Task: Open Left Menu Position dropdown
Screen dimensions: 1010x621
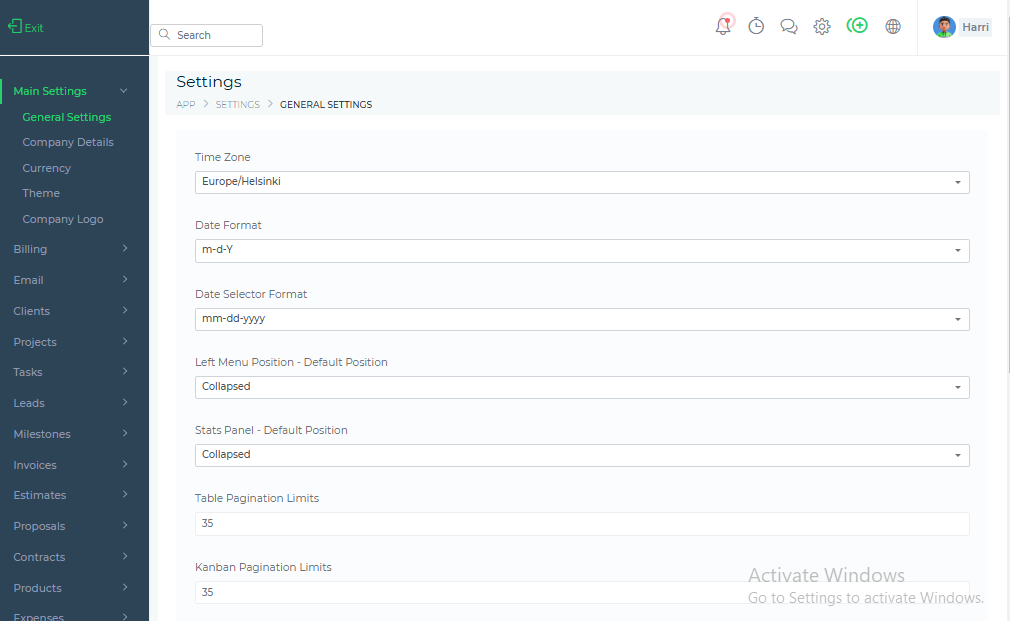Action: [x=581, y=387]
